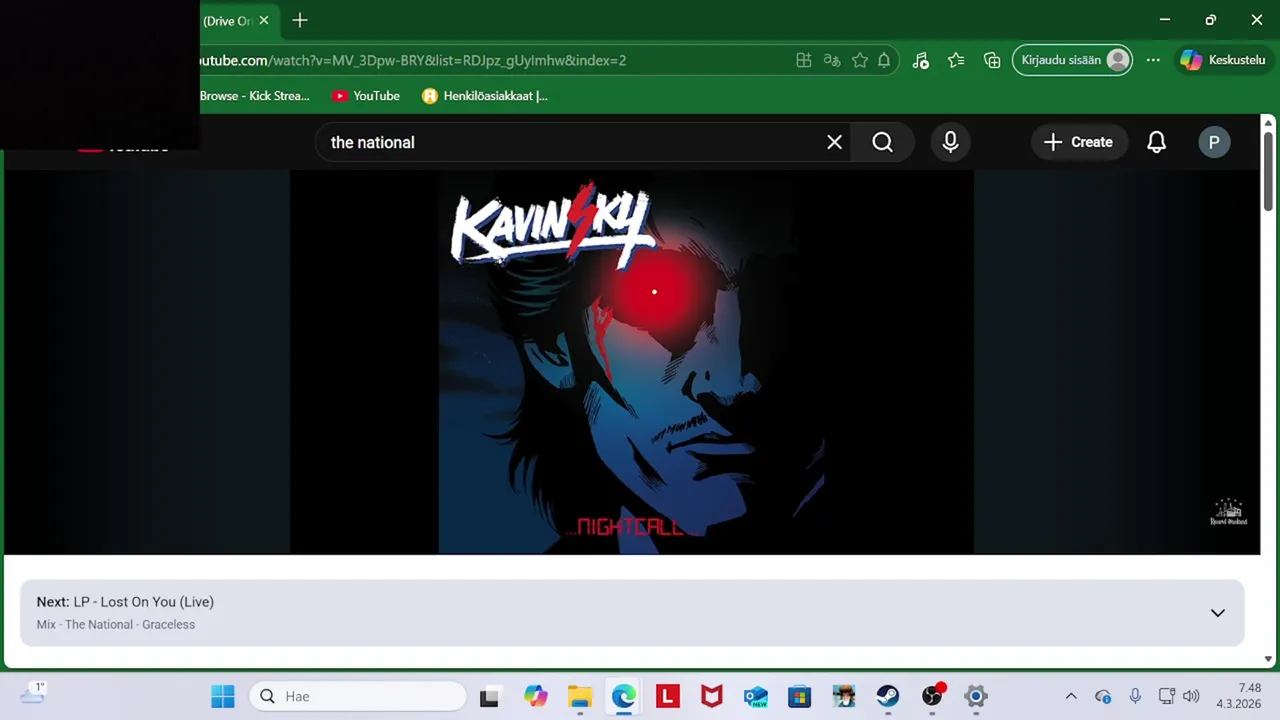Add page to favorites with star icon
The image size is (1280, 720).
click(x=859, y=60)
